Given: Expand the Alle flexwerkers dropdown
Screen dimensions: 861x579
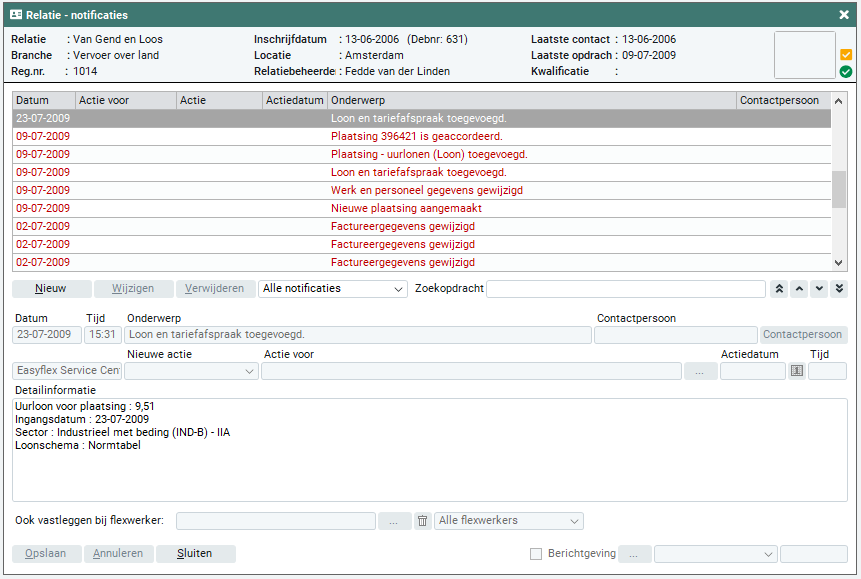Looking at the screenshot, I should point(509,521).
